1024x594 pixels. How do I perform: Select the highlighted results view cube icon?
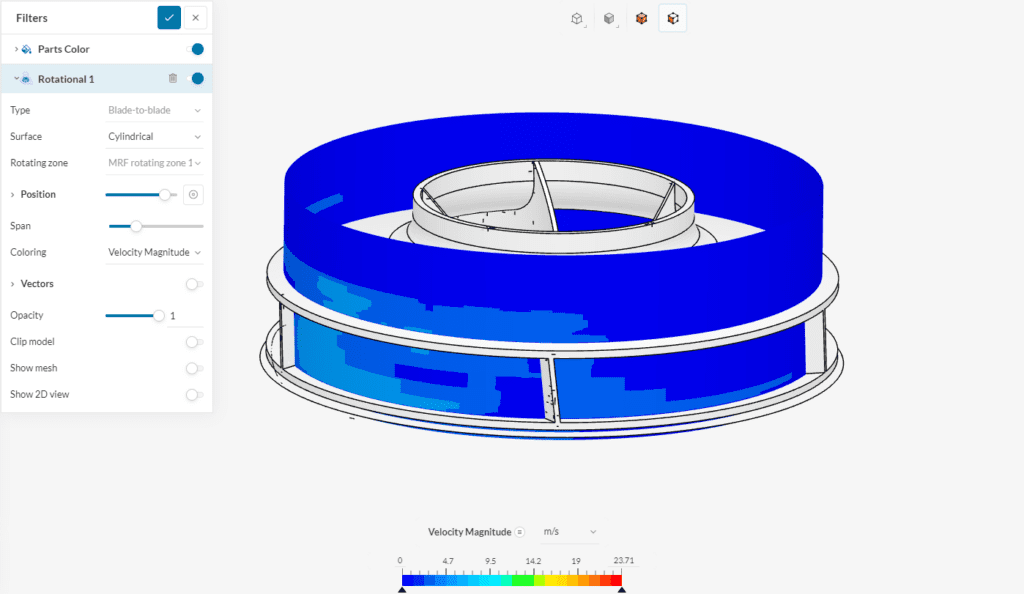672,17
